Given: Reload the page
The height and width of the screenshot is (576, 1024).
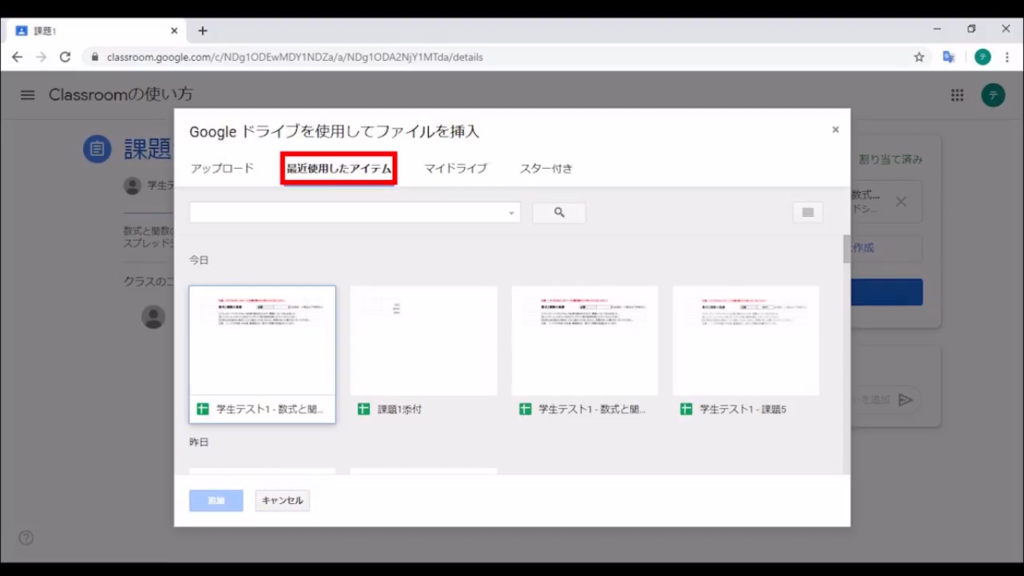Looking at the screenshot, I should click(65, 57).
